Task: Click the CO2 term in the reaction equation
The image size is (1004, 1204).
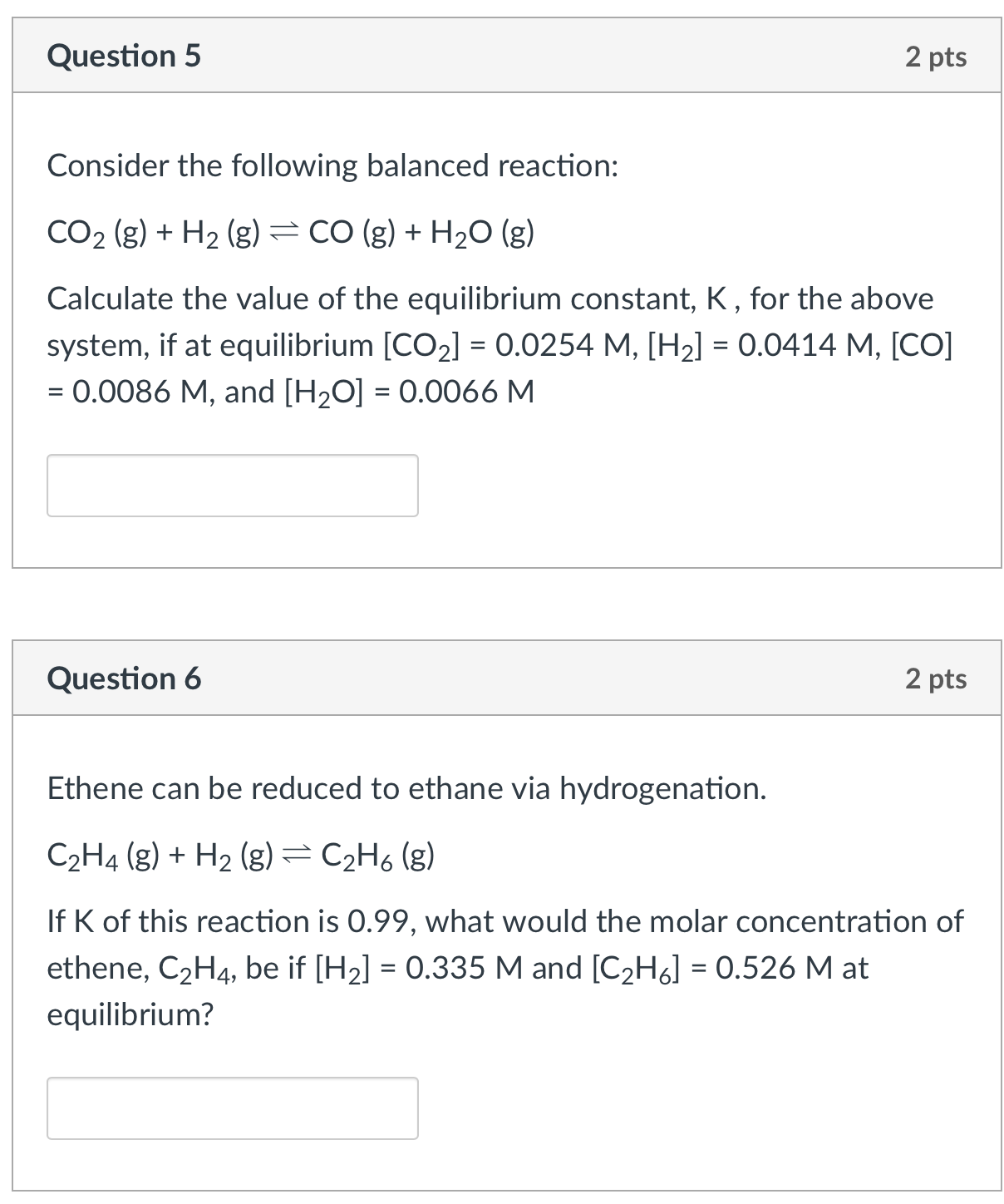Action: [x=76, y=233]
